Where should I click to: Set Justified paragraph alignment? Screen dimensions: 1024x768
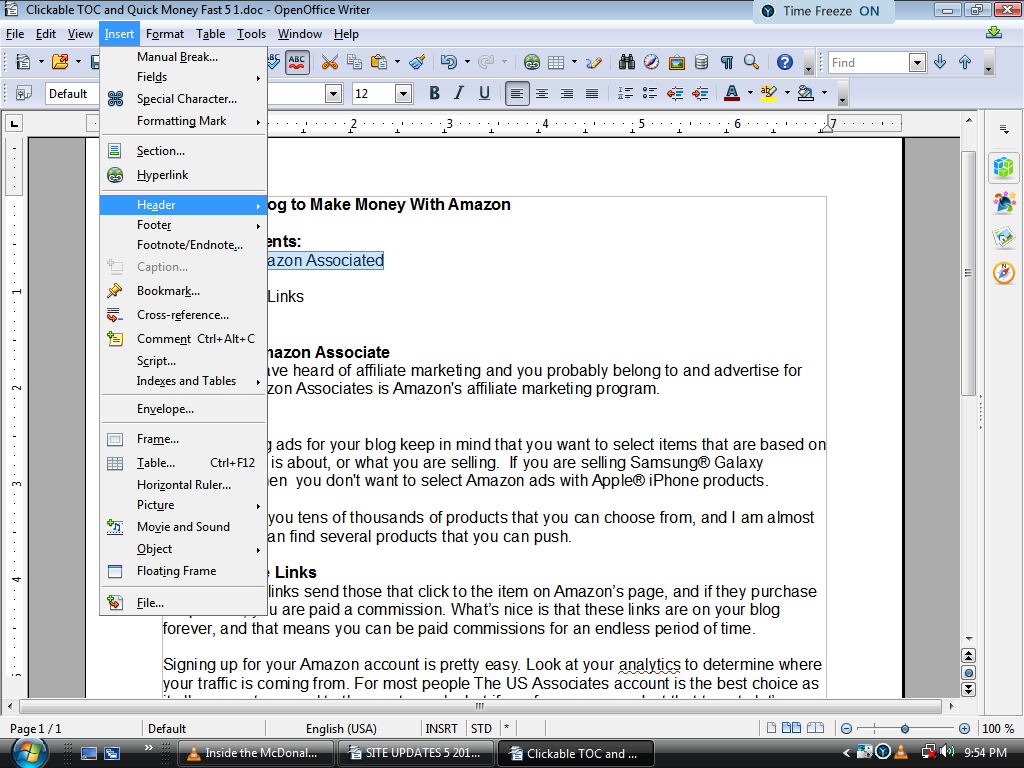[592, 93]
